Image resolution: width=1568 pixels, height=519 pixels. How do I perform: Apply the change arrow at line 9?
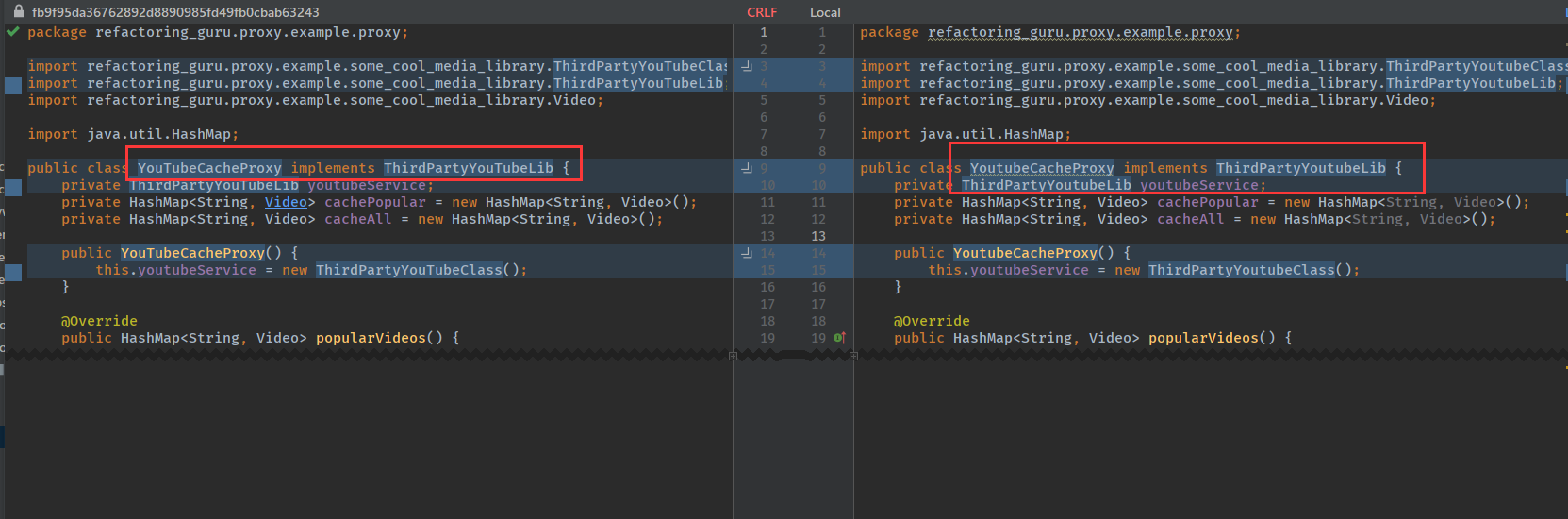747,168
